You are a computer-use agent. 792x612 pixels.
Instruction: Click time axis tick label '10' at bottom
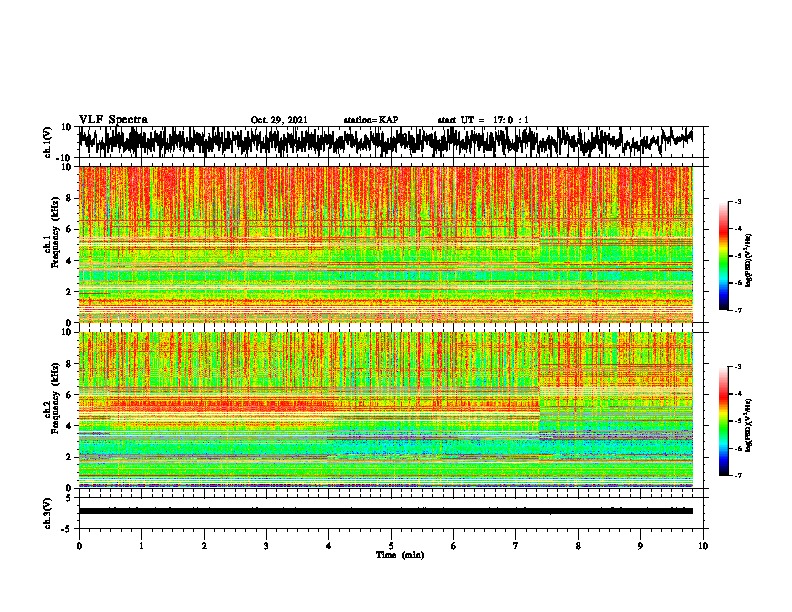[703, 546]
